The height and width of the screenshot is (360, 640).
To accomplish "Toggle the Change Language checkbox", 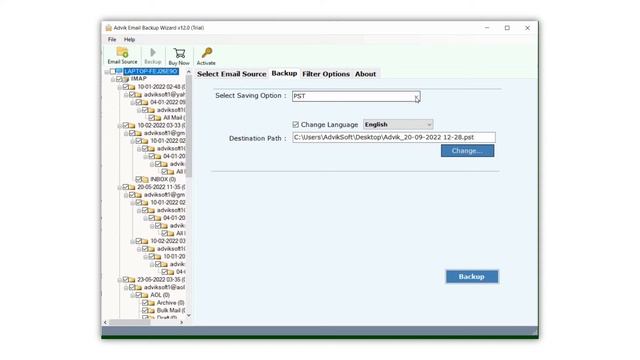I will tap(296, 124).
